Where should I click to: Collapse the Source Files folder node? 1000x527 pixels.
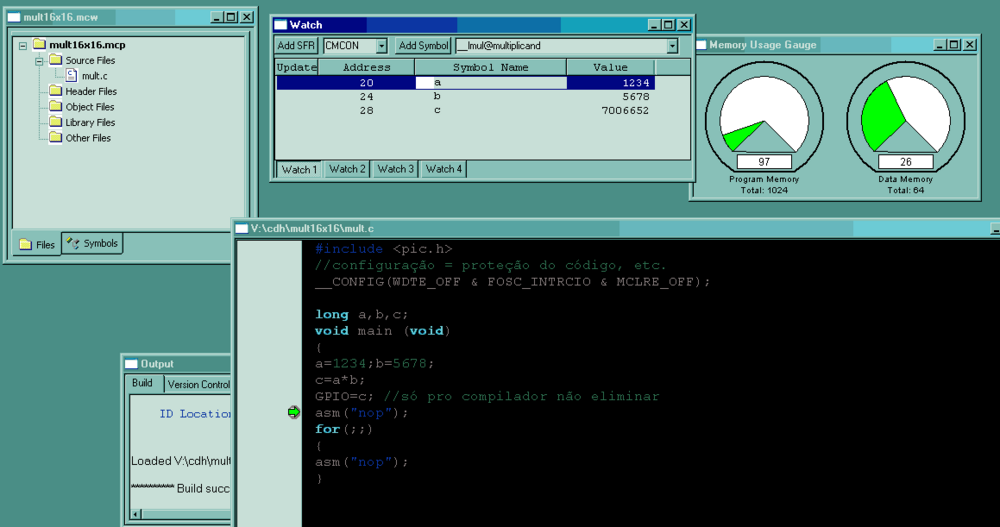click(38, 61)
